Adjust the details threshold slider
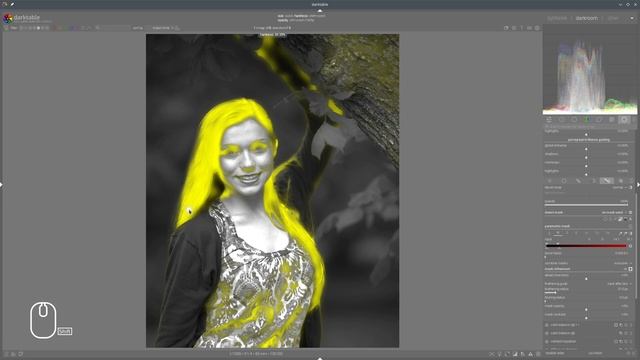The height and width of the screenshot is (360, 640). (x=586, y=277)
